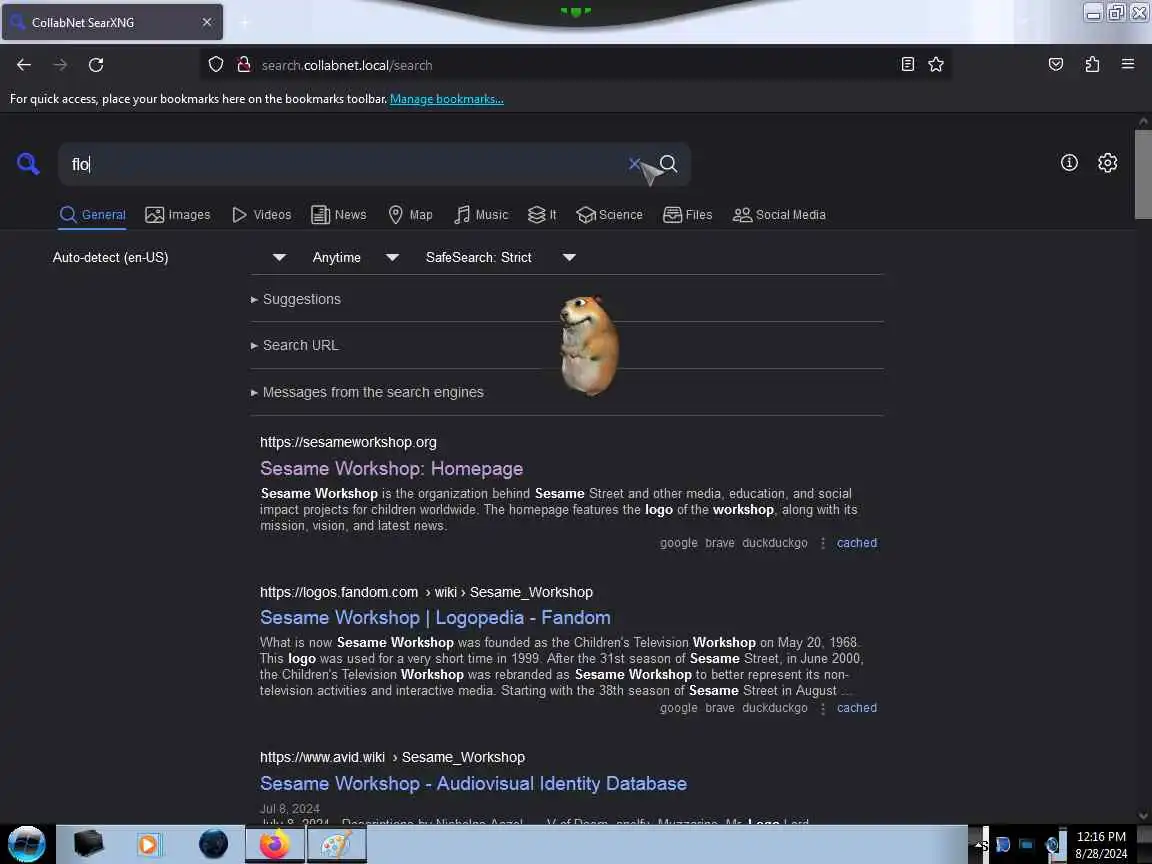Screen dimensions: 1152x864
Task: Switch to Music category
Action: click(481, 215)
